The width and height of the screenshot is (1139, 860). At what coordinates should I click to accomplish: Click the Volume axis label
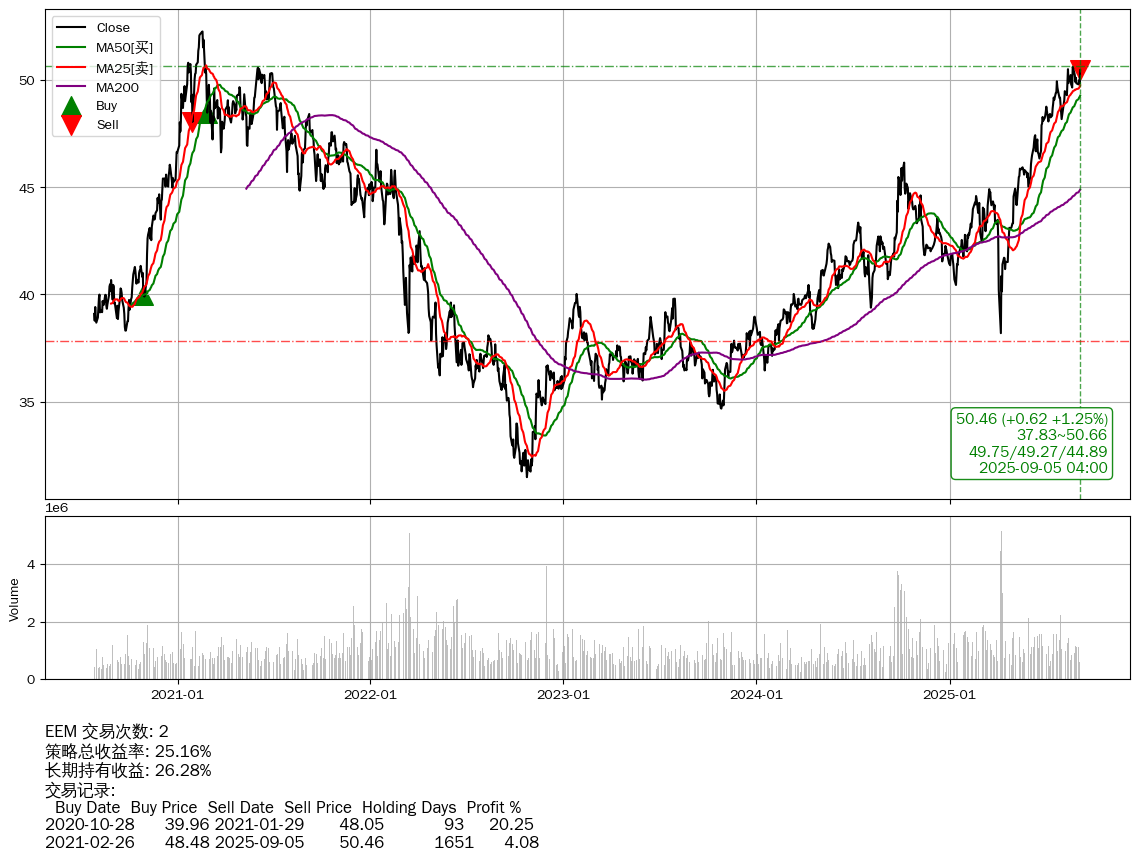click(x=14, y=599)
